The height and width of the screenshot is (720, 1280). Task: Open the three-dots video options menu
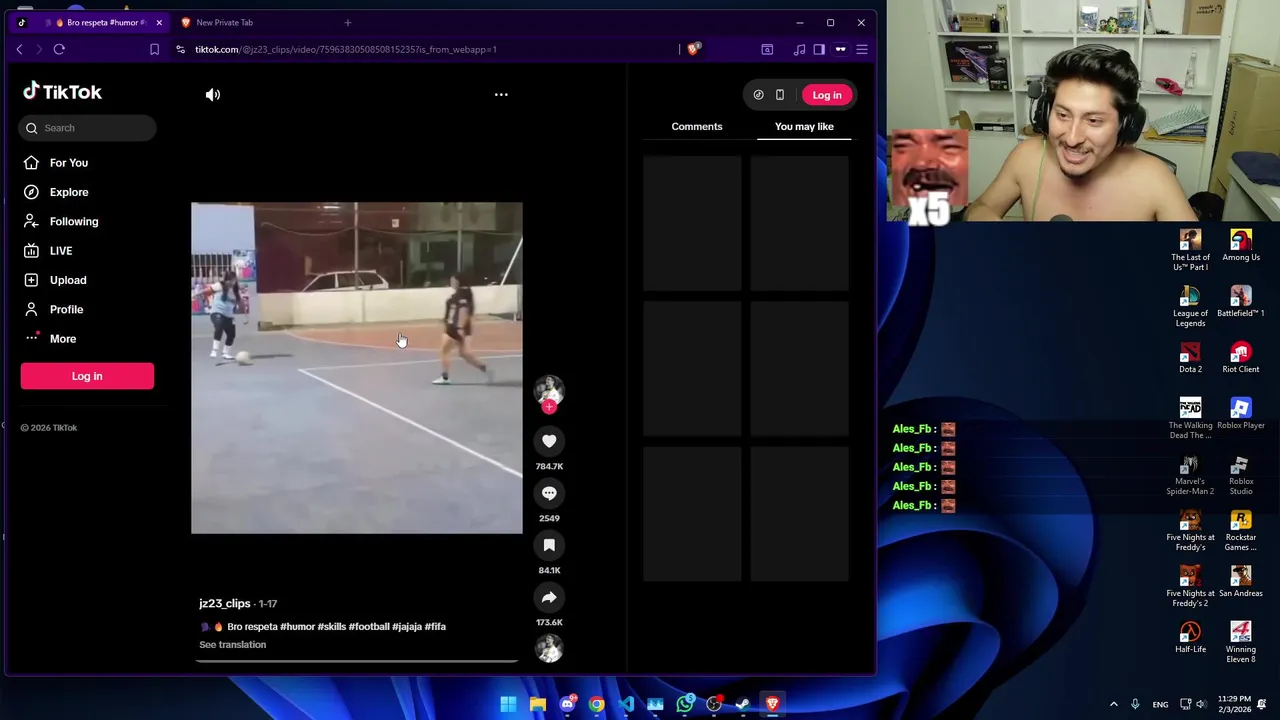(501, 95)
